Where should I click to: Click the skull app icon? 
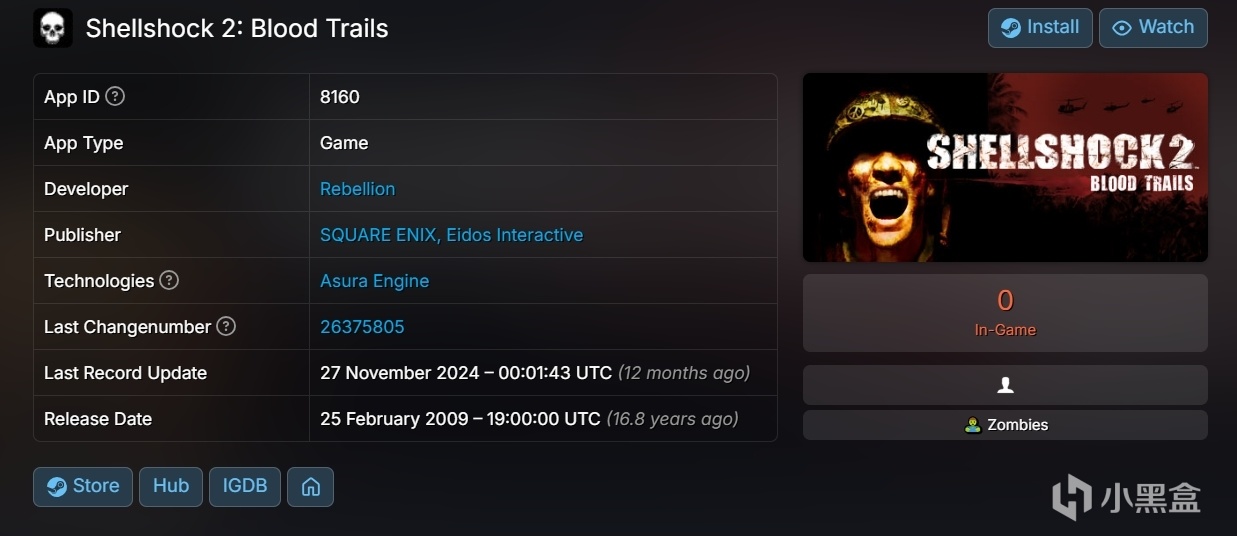pyautogui.click(x=53, y=28)
